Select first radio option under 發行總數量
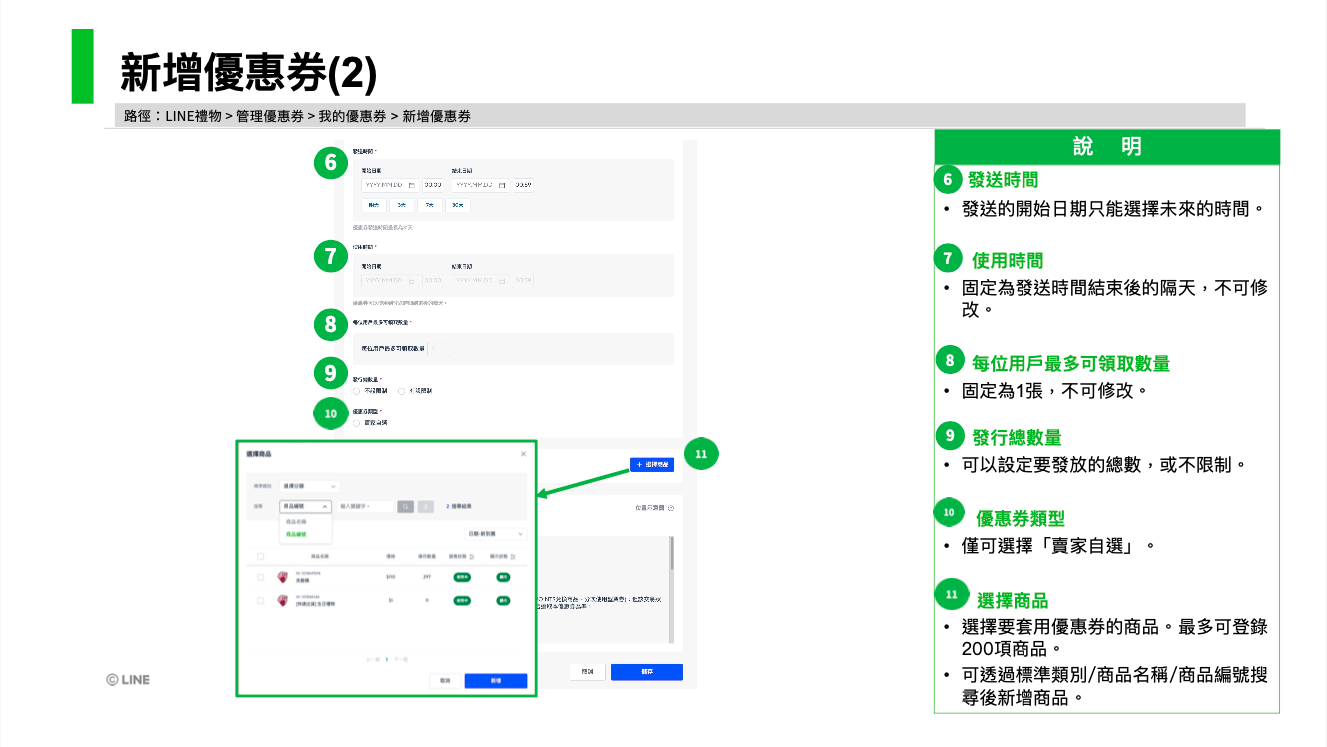Image resolution: width=1327 pixels, height=747 pixels. pos(356,391)
